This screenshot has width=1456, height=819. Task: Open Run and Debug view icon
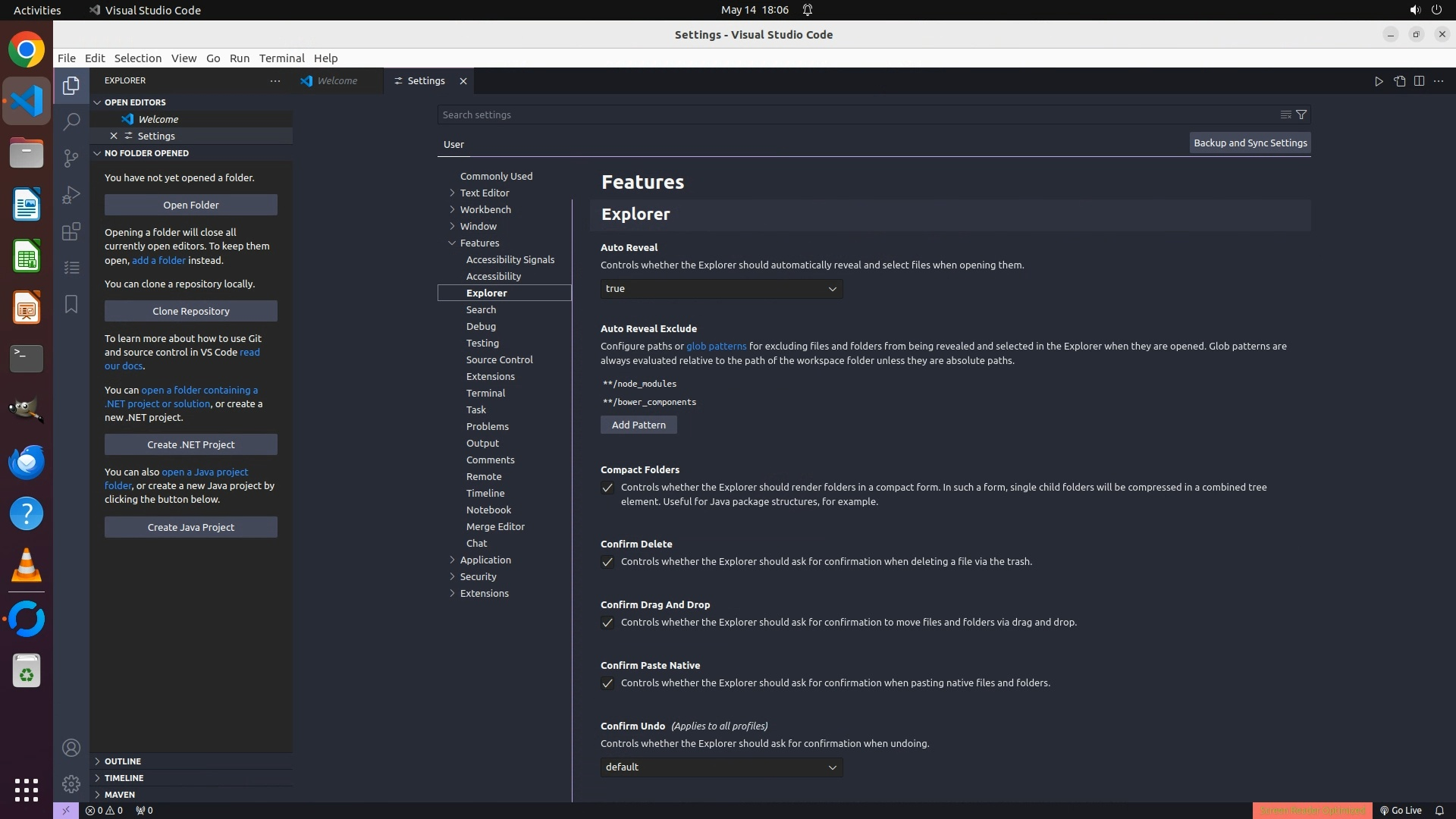(x=71, y=195)
